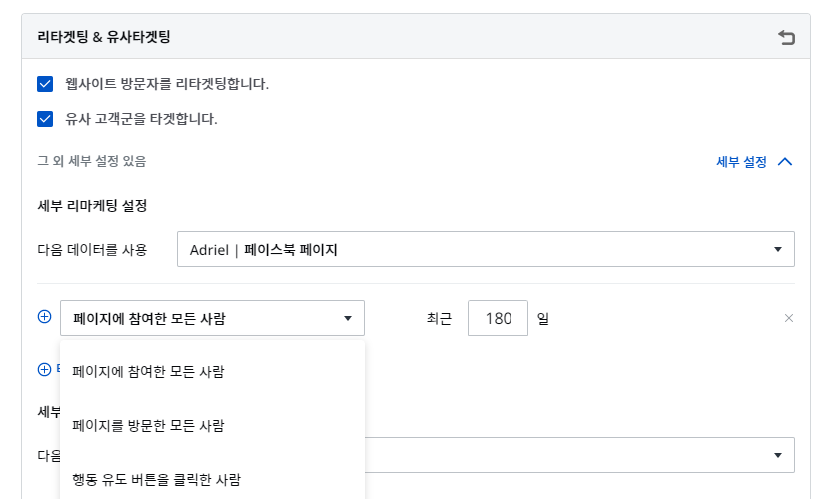Uncheck 웹사이트 방문자를 리타겟팅합니다 checkbox
This screenshot has width=820, height=499.
click(x=45, y=84)
